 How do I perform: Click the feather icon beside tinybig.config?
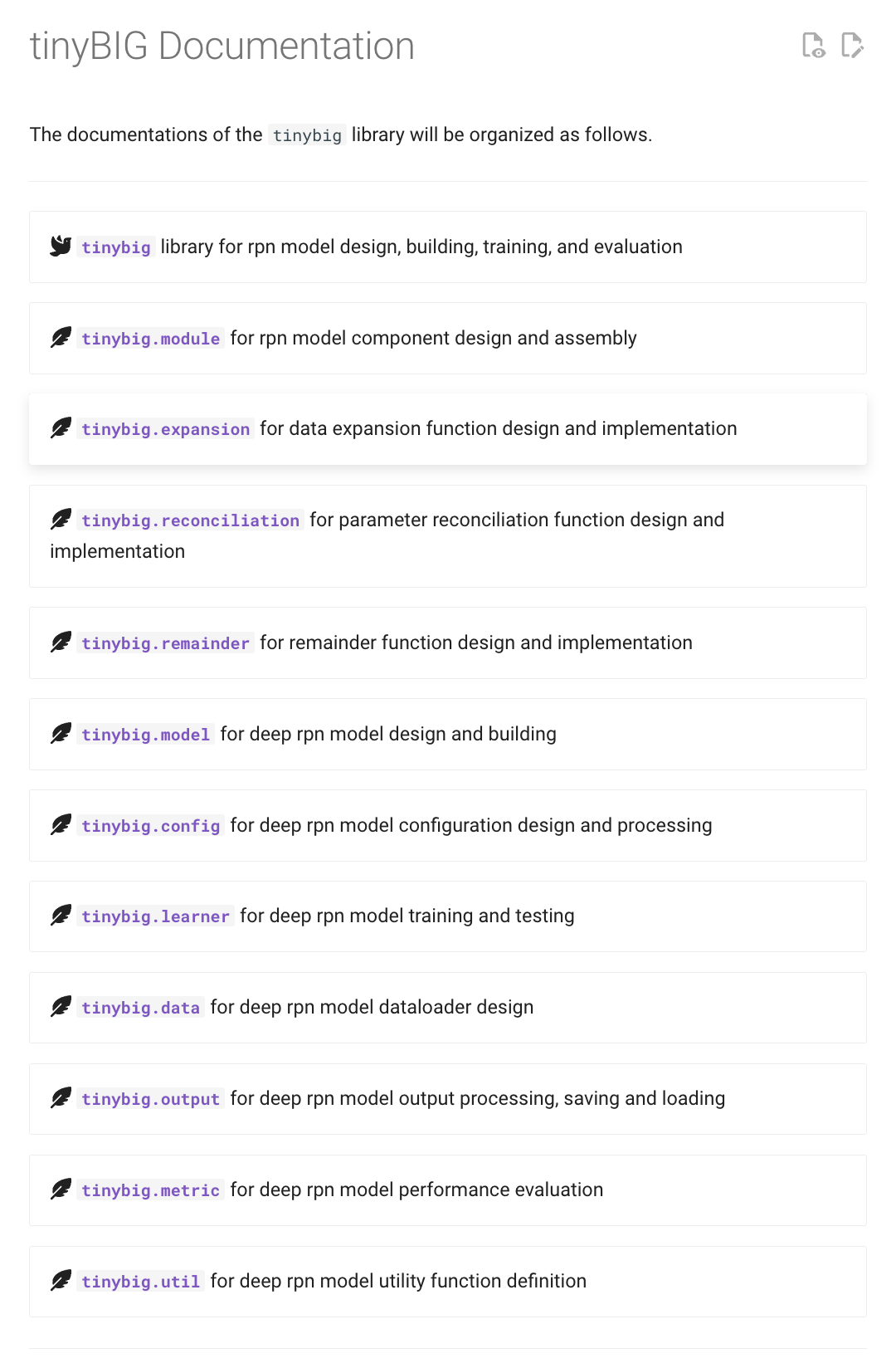[61, 825]
